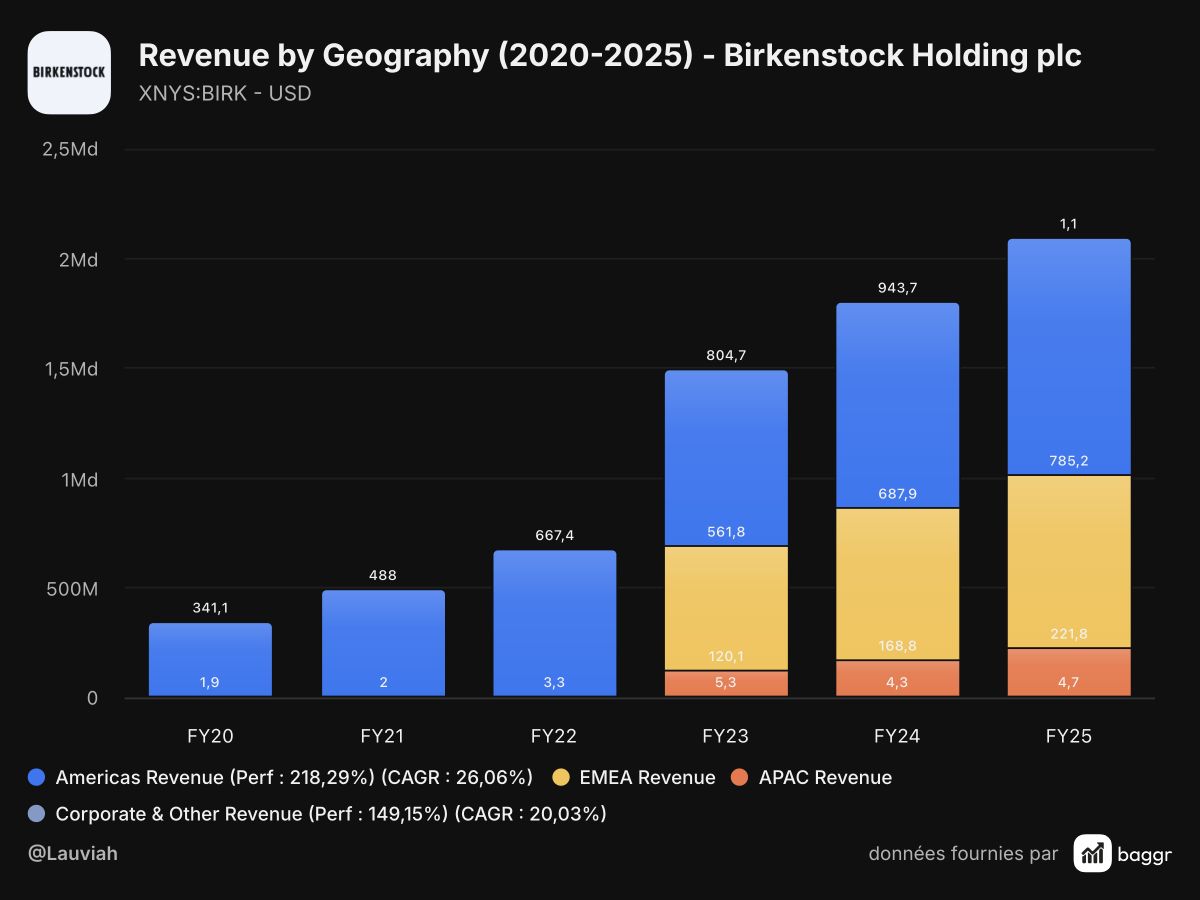Image resolution: width=1200 pixels, height=900 pixels.
Task: Click the Americas Revenue legend label
Action: (294, 778)
